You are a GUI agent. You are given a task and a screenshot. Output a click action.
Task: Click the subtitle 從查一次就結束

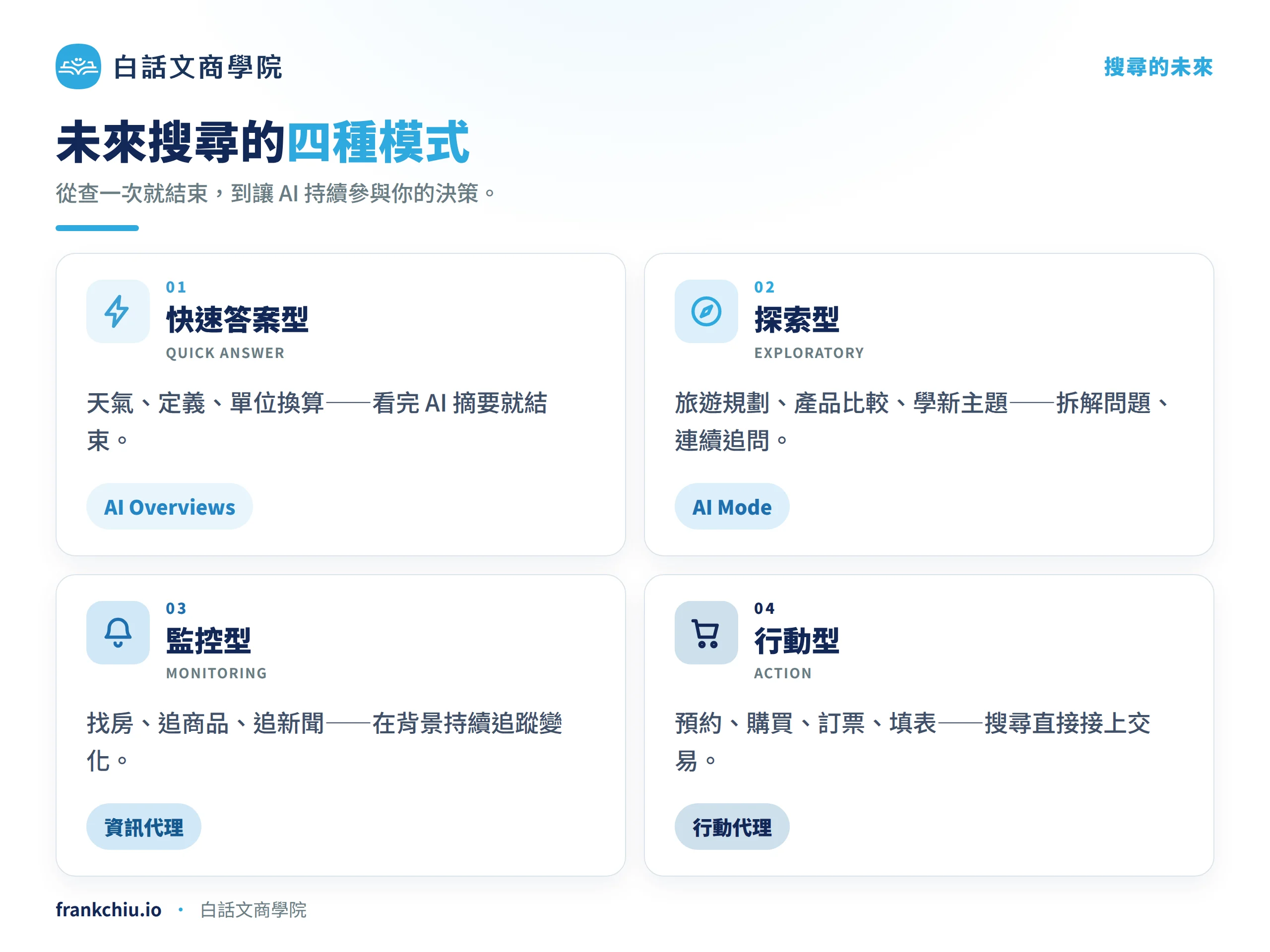point(276,193)
